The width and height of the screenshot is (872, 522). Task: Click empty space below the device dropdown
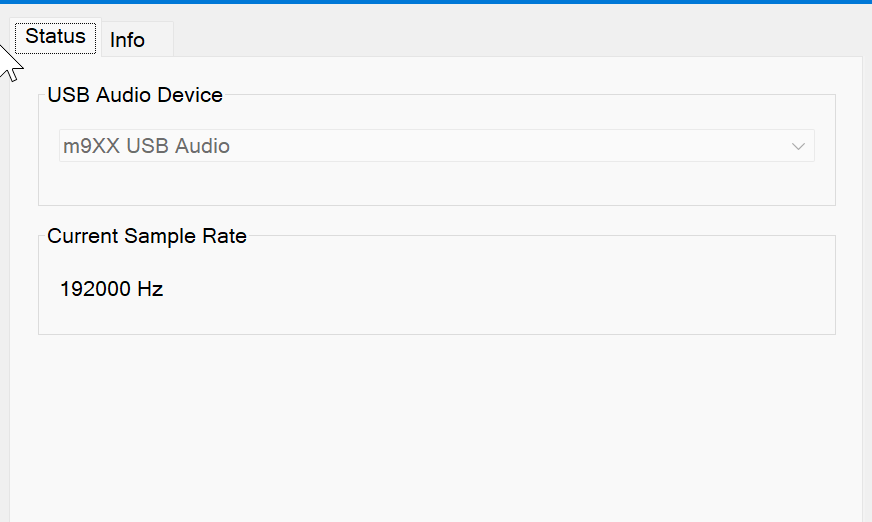(436, 184)
